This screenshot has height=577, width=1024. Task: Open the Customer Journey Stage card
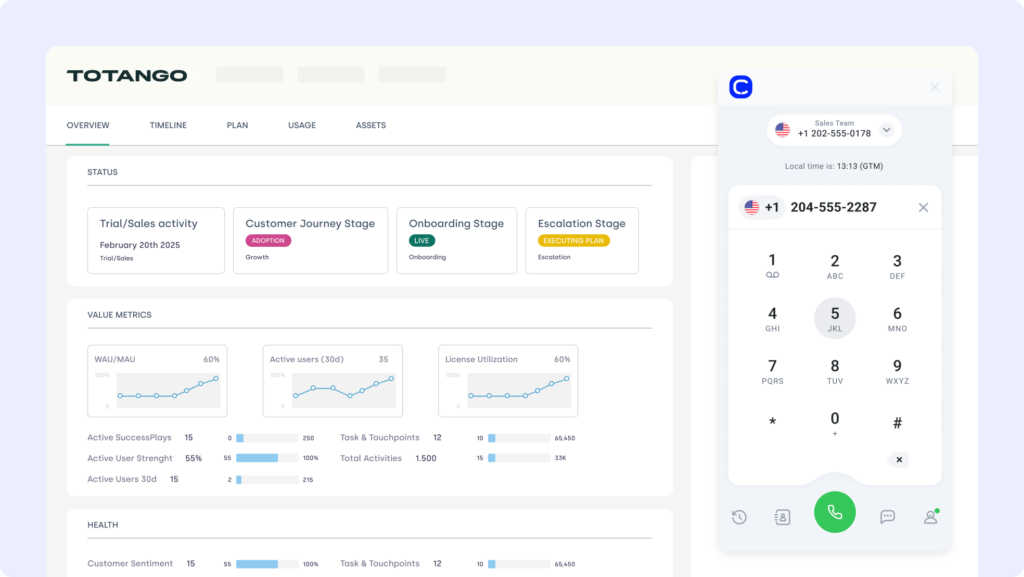click(310, 240)
